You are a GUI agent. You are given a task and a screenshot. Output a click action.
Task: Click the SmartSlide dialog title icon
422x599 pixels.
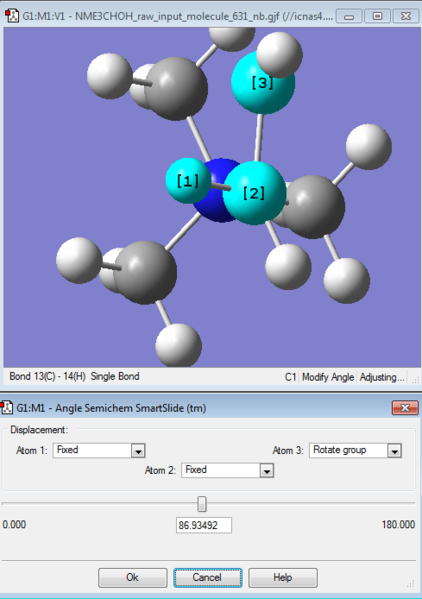6,407
